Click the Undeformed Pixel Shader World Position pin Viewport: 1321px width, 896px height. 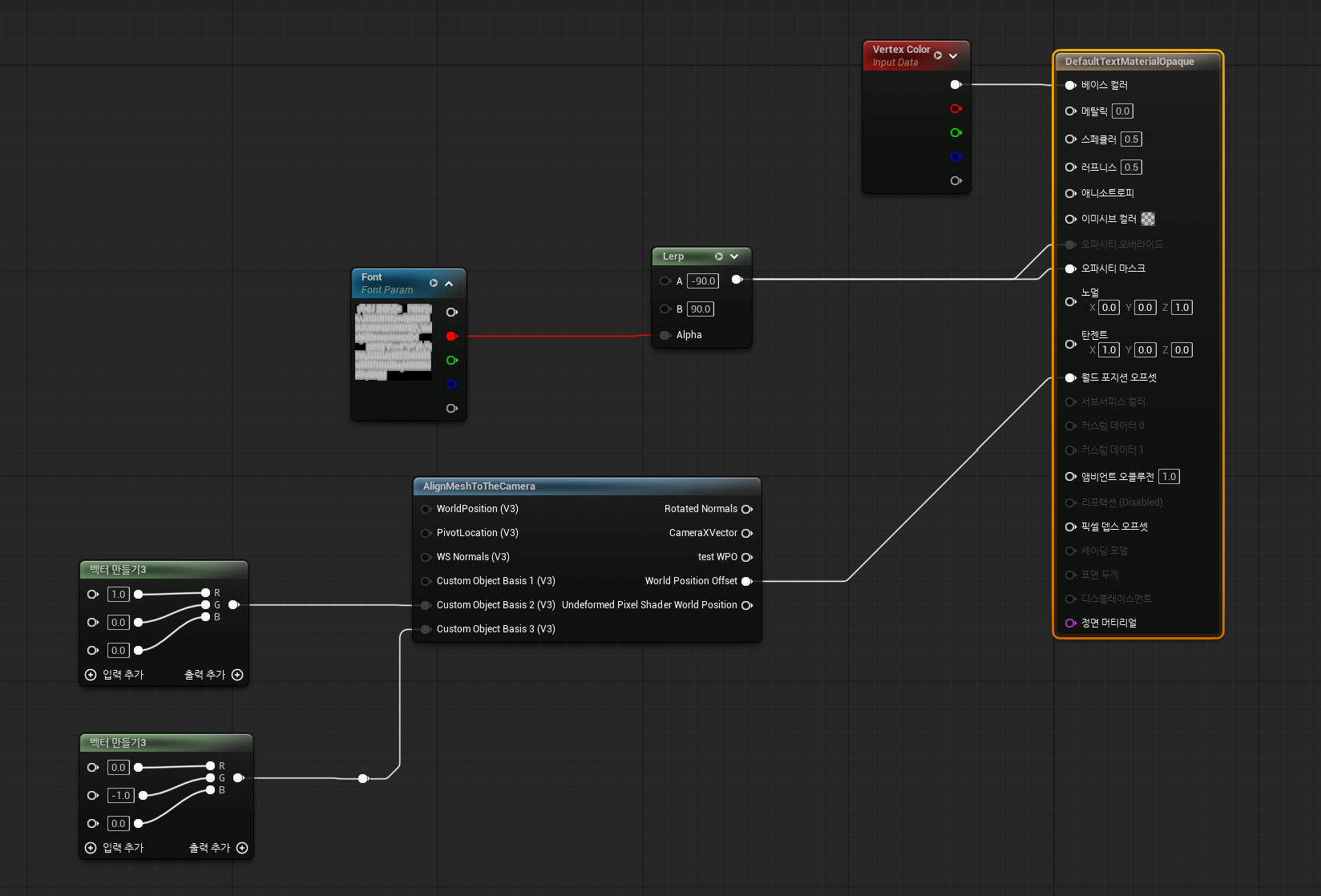747,605
